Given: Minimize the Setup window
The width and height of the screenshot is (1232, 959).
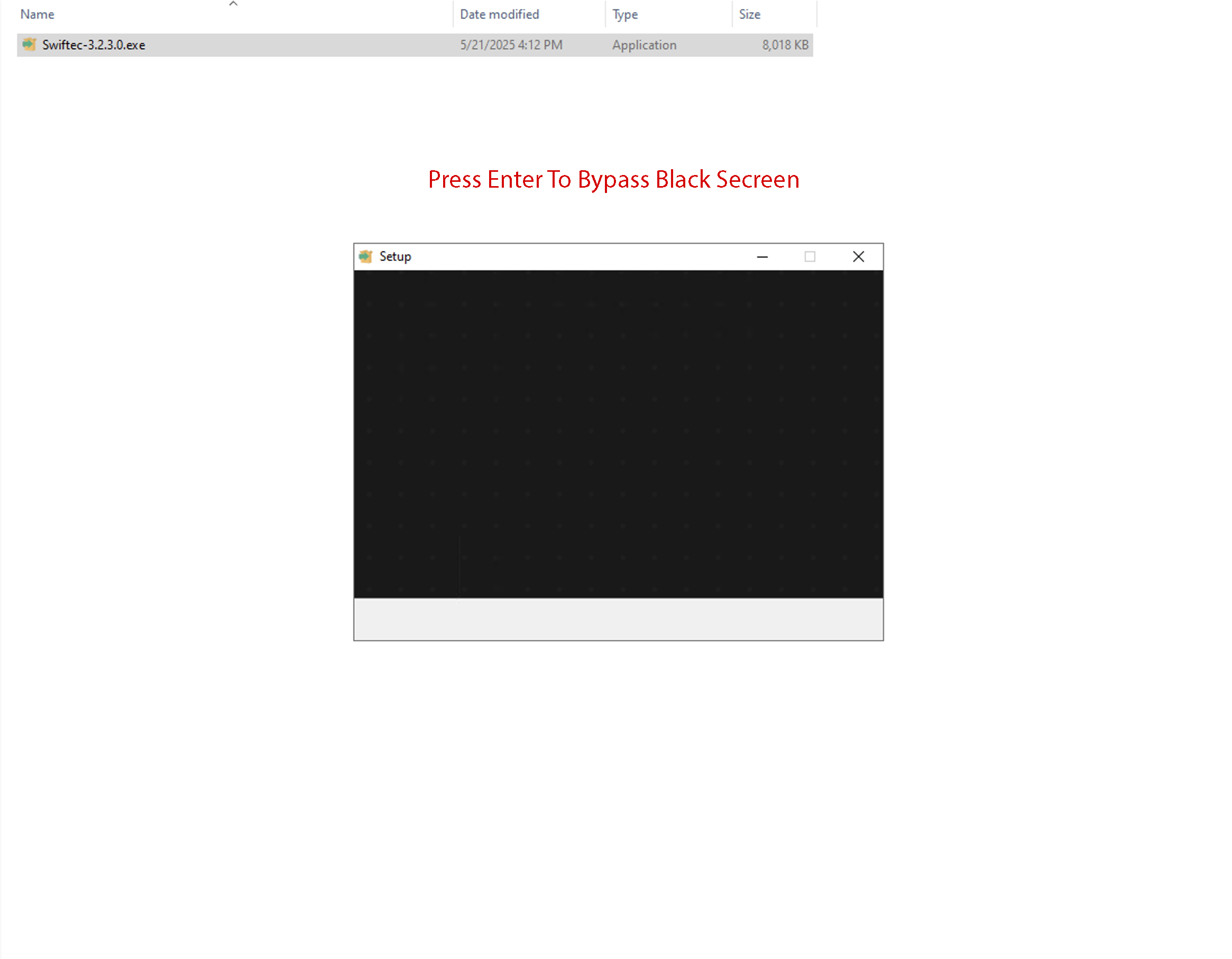Looking at the screenshot, I should (x=762, y=257).
